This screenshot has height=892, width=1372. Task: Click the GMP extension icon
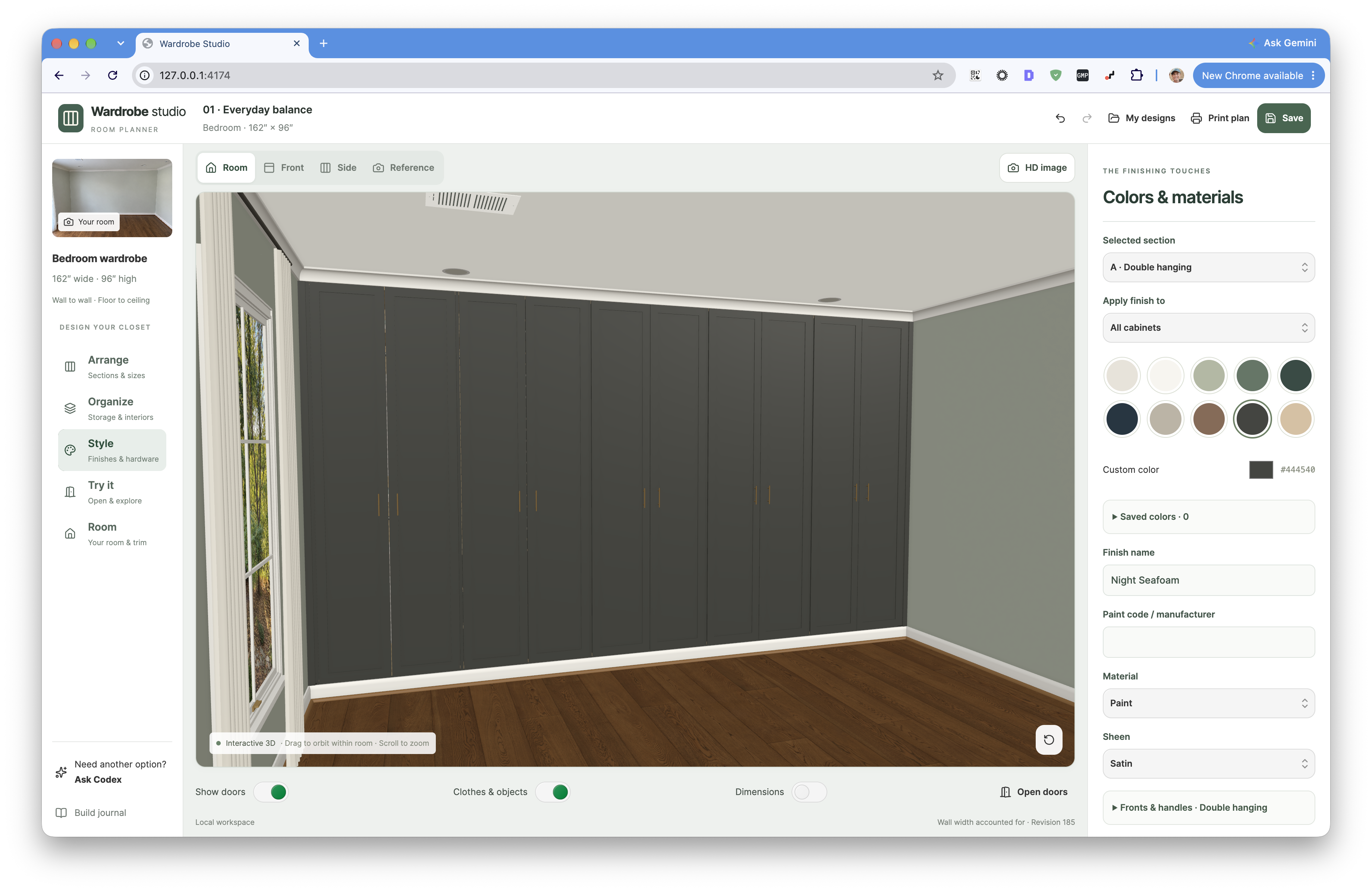click(1082, 76)
